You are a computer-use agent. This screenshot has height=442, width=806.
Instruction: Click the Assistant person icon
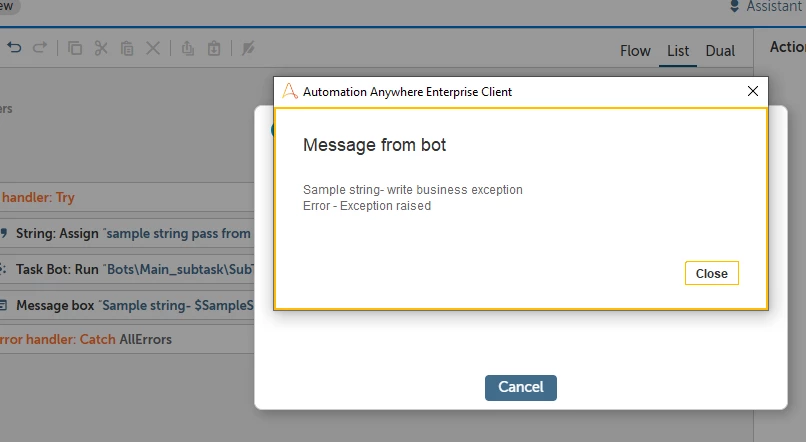[x=735, y=6]
